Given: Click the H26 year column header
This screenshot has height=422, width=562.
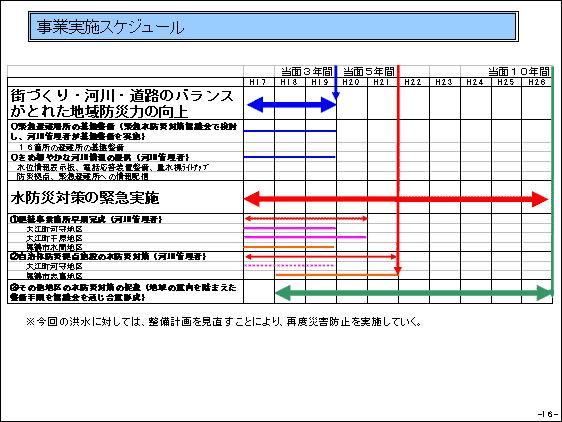Looking at the screenshot, I should 537,82.
